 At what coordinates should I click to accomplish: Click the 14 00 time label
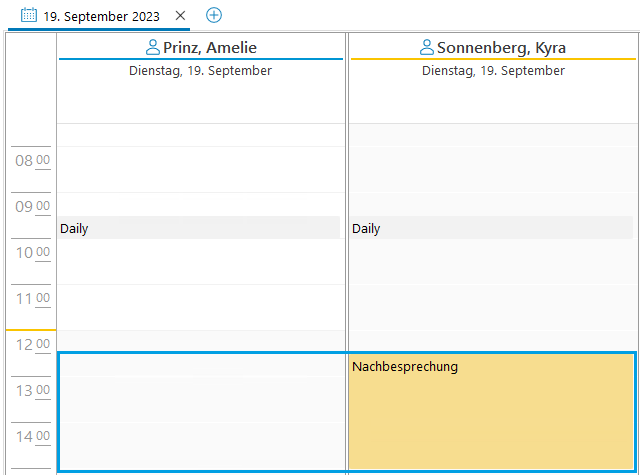tap(32, 436)
